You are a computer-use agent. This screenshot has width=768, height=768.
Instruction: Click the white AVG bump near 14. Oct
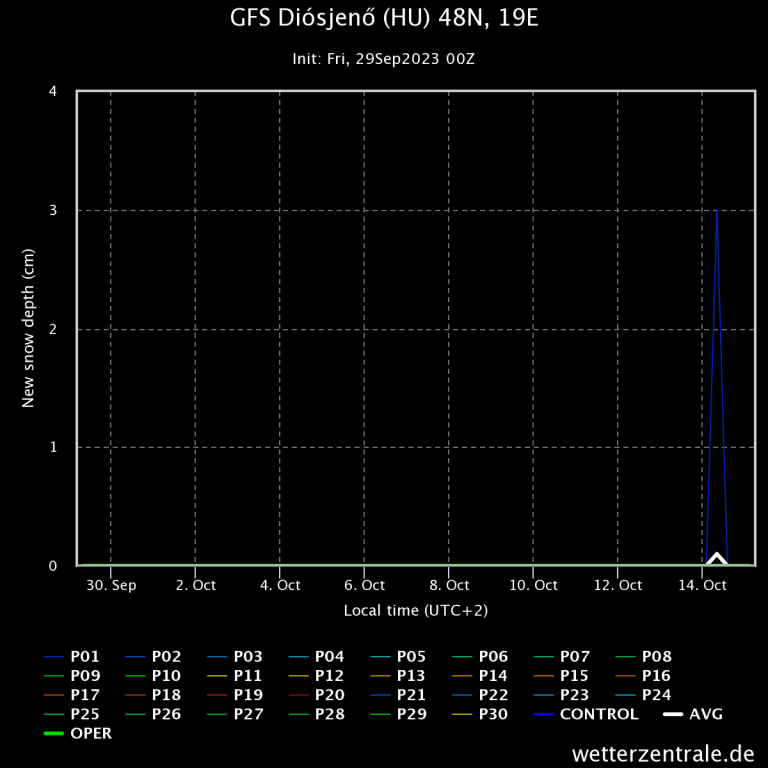click(716, 555)
